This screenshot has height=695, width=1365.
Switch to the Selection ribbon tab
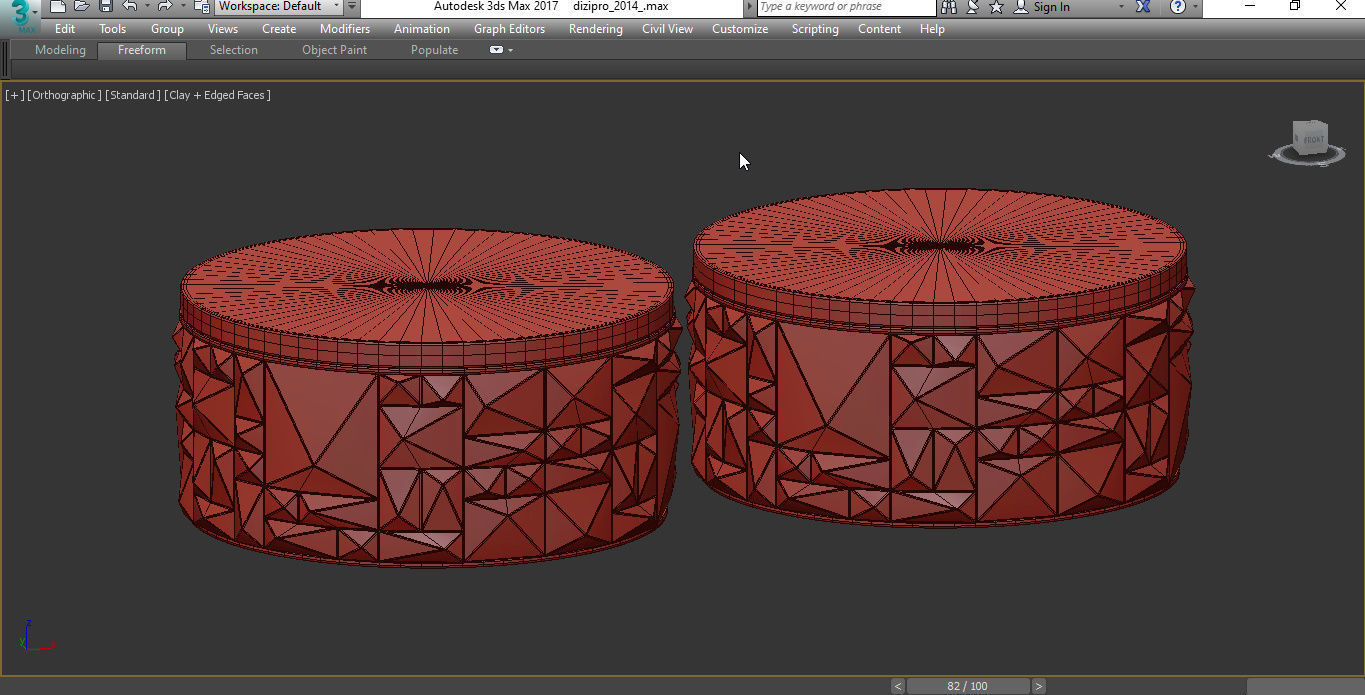[x=234, y=50]
